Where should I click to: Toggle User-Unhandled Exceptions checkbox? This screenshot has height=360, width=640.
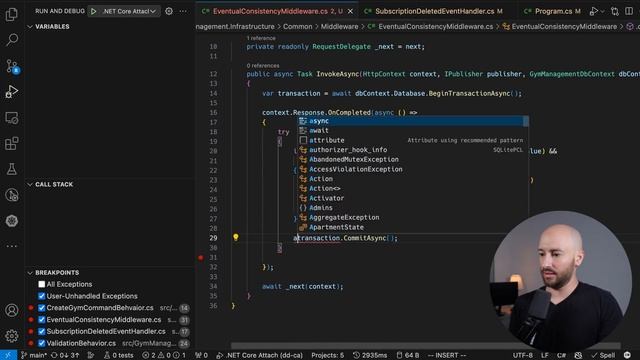[x=42, y=296]
